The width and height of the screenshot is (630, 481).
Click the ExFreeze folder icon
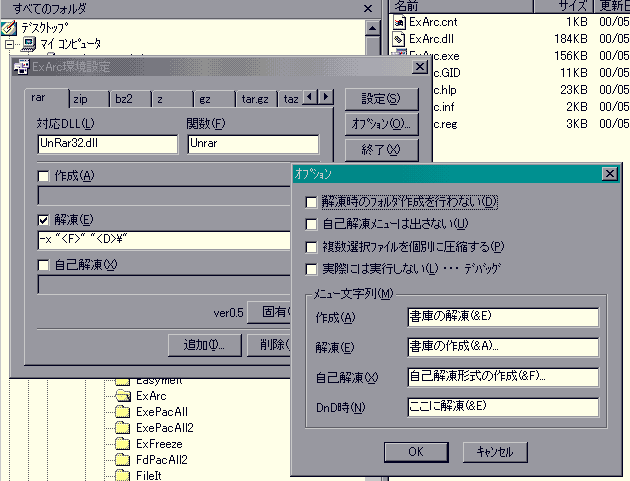tap(123, 443)
